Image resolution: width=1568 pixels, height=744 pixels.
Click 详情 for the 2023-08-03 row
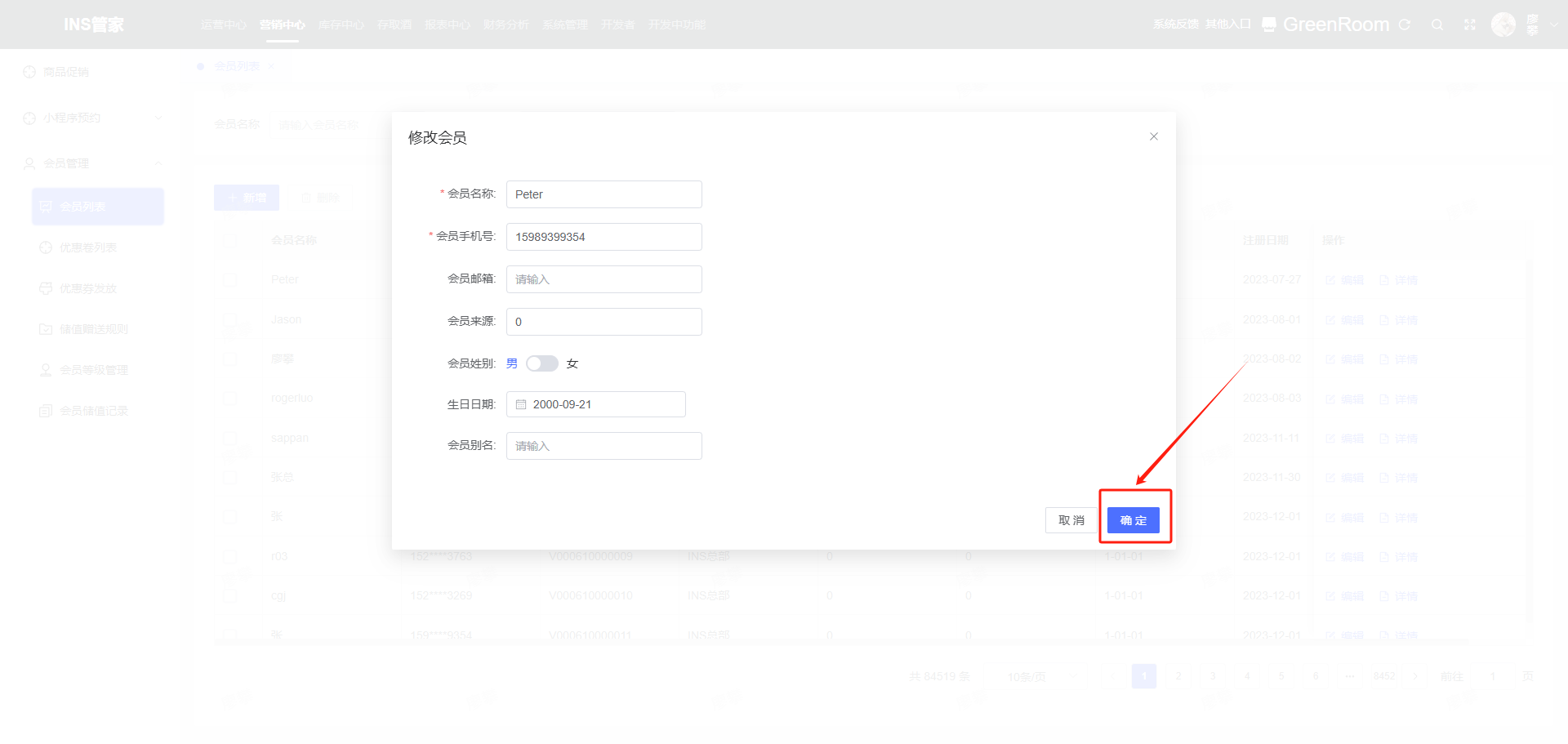[x=1398, y=399]
